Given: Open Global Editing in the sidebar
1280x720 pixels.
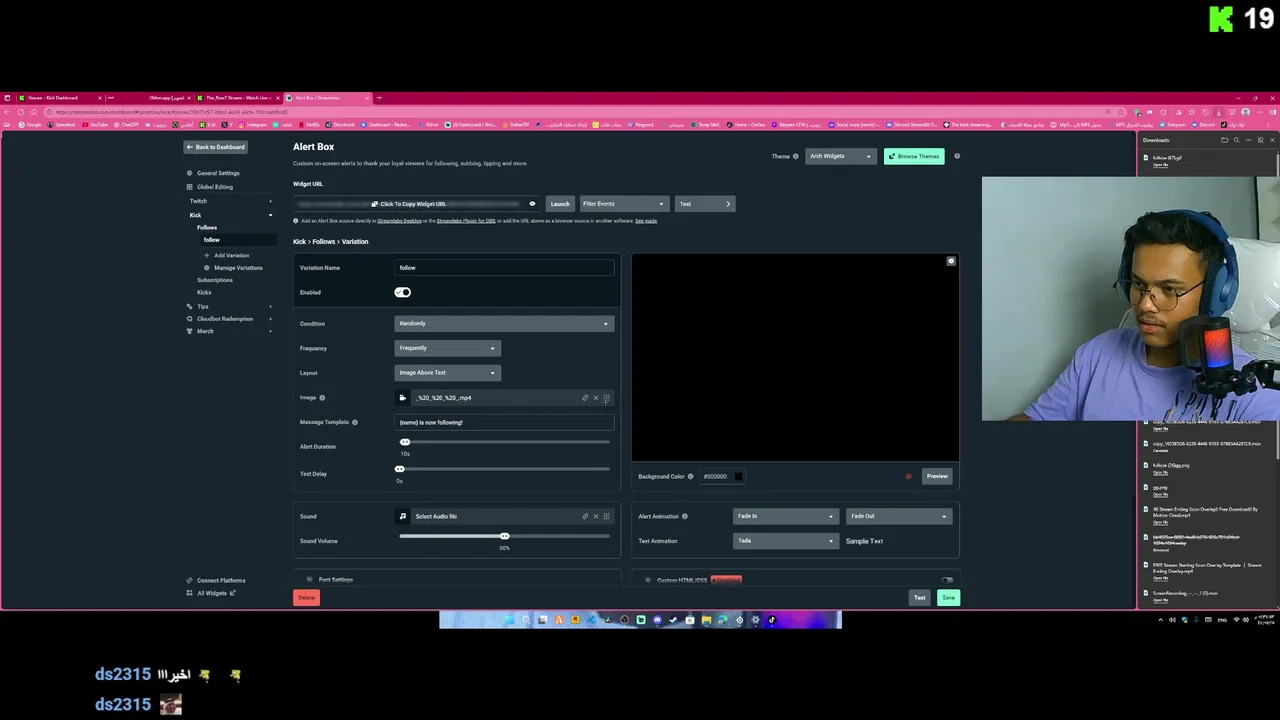Looking at the screenshot, I should 214,187.
